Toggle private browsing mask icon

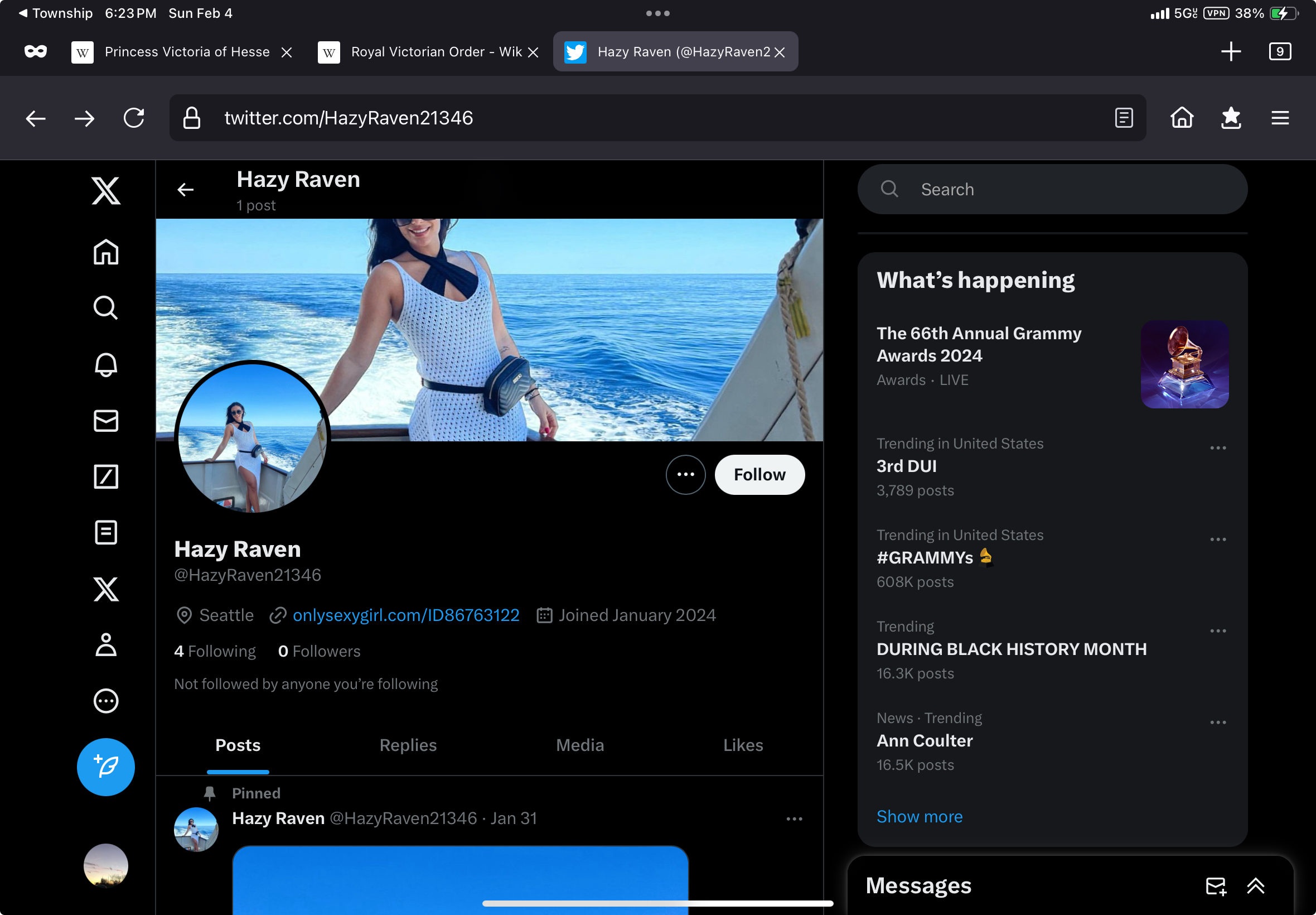[36, 51]
